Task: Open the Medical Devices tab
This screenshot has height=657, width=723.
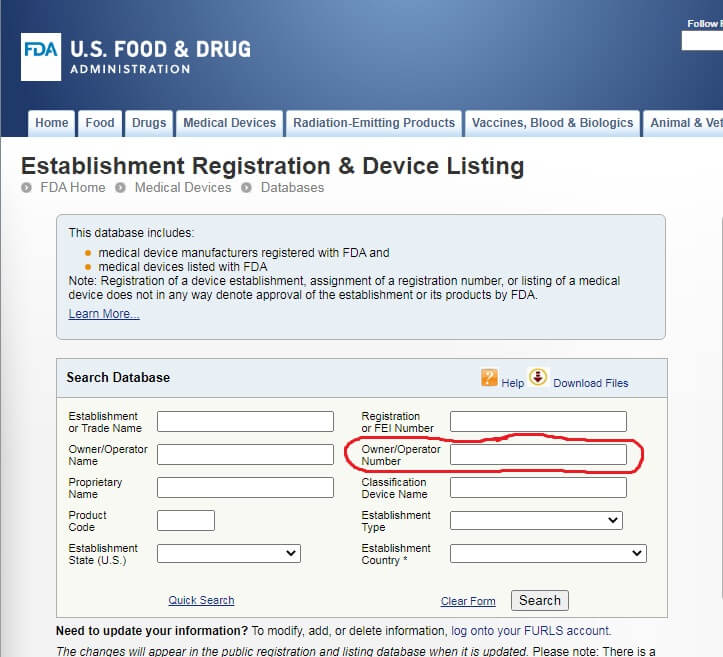Action: [x=229, y=123]
